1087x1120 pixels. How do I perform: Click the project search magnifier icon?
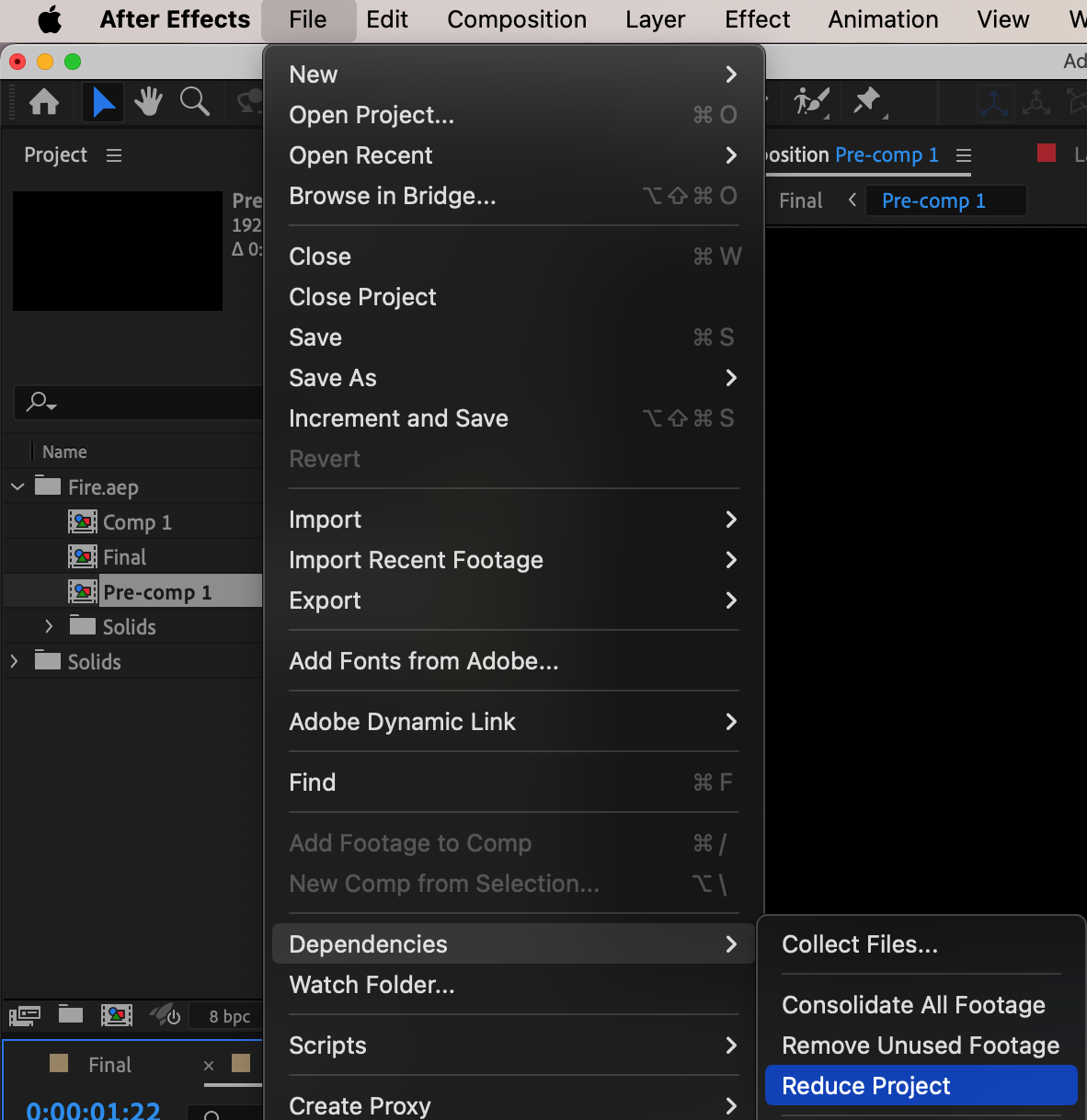(40, 402)
